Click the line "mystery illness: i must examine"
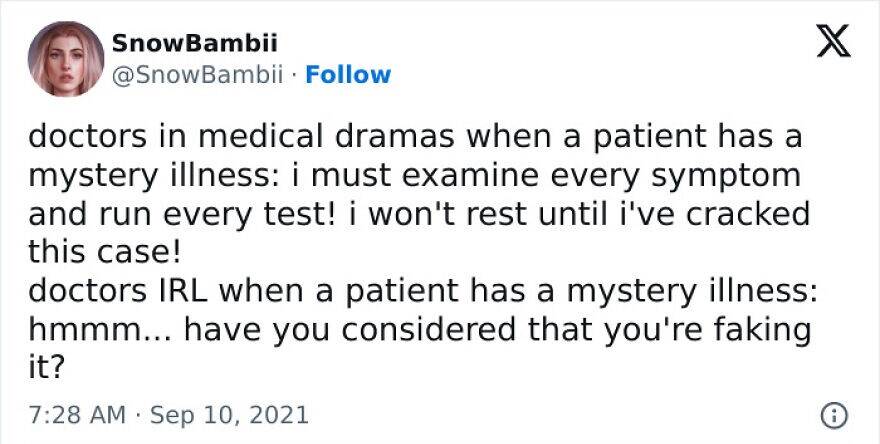This screenshot has height=444, width=880. click(x=414, y=175)
